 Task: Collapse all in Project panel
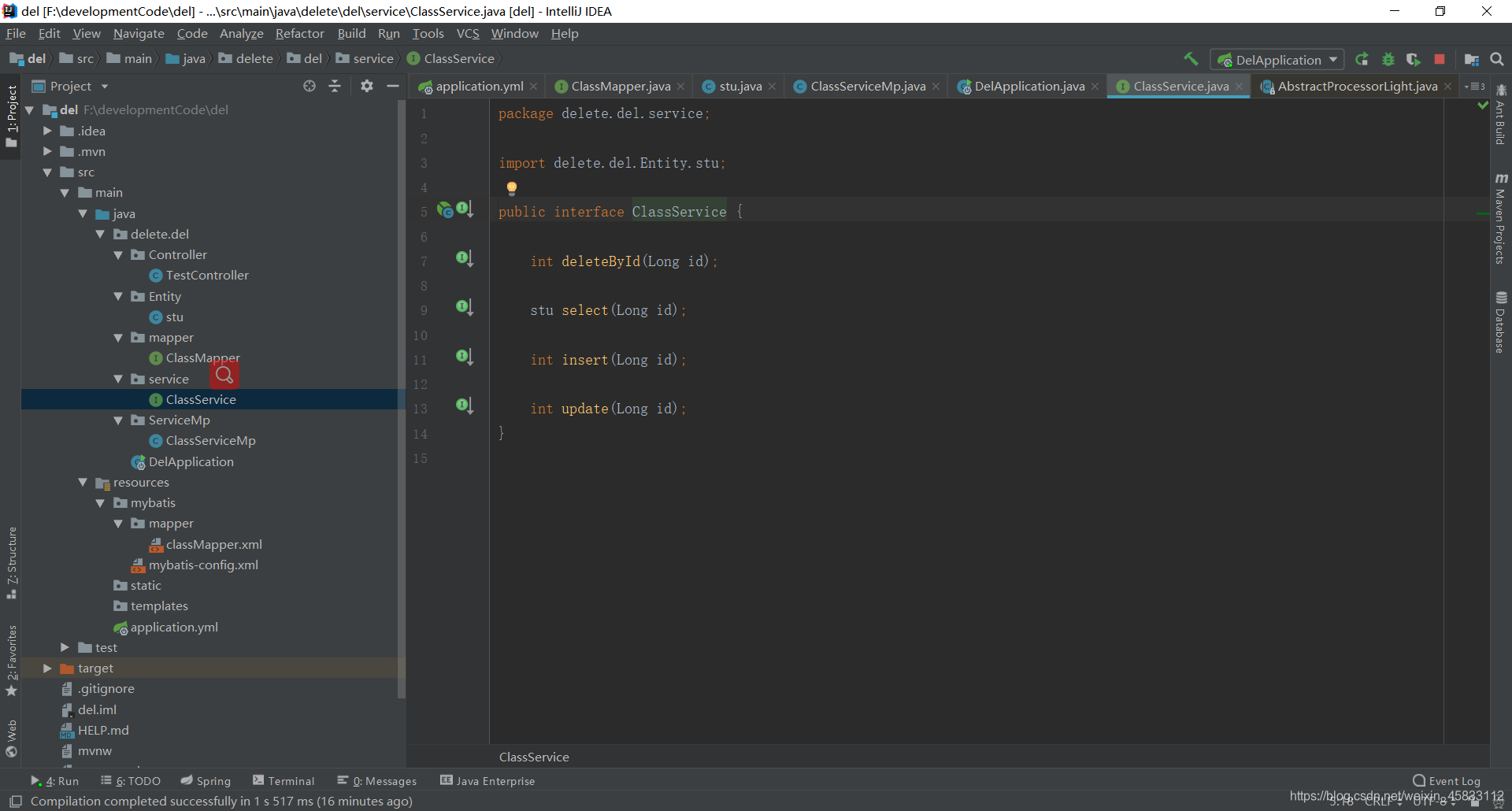coord(335,86)
